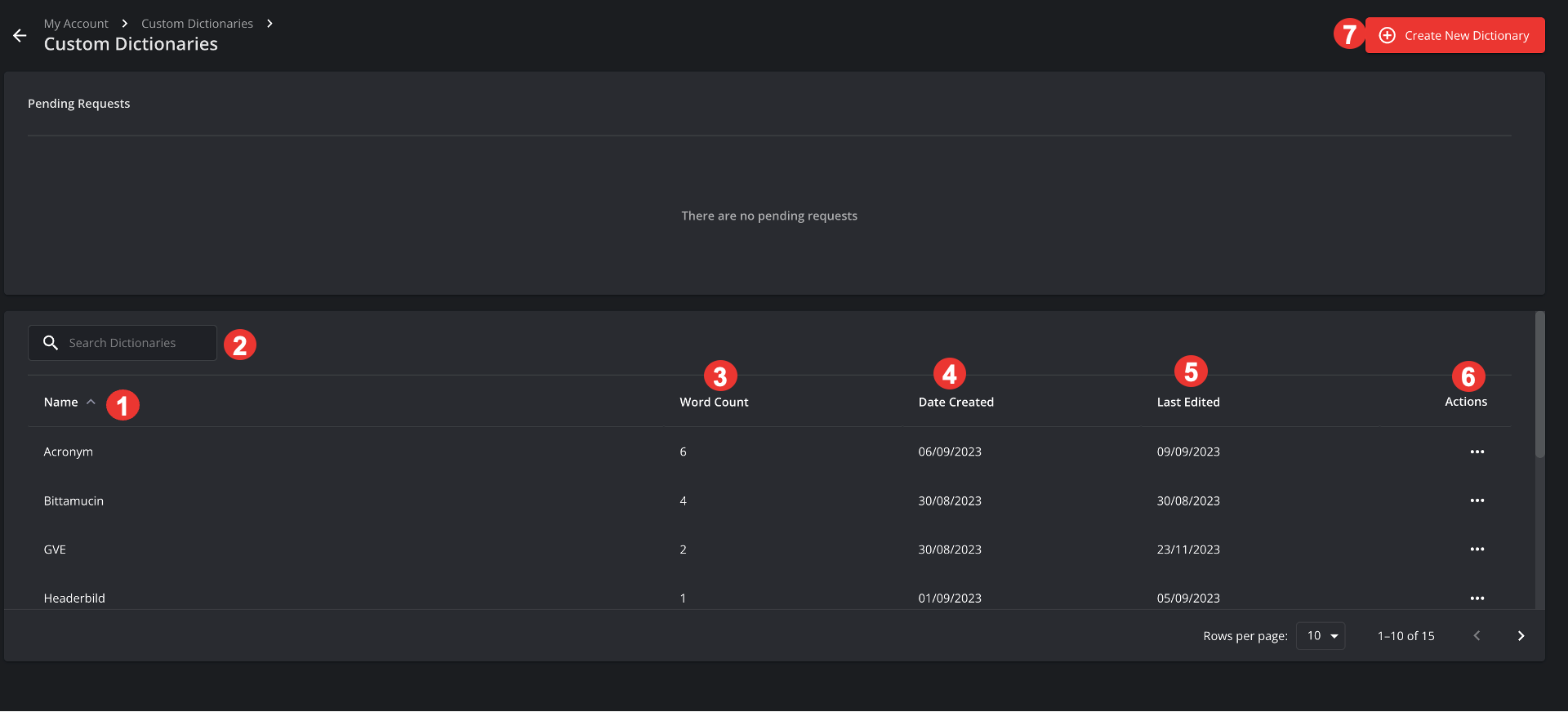Image resolution: width=1568 pixels, height=712 pixels.
Task: Click breadcrumb chevron after My Account
Action: pyautogui.click(x=125, y=24)
